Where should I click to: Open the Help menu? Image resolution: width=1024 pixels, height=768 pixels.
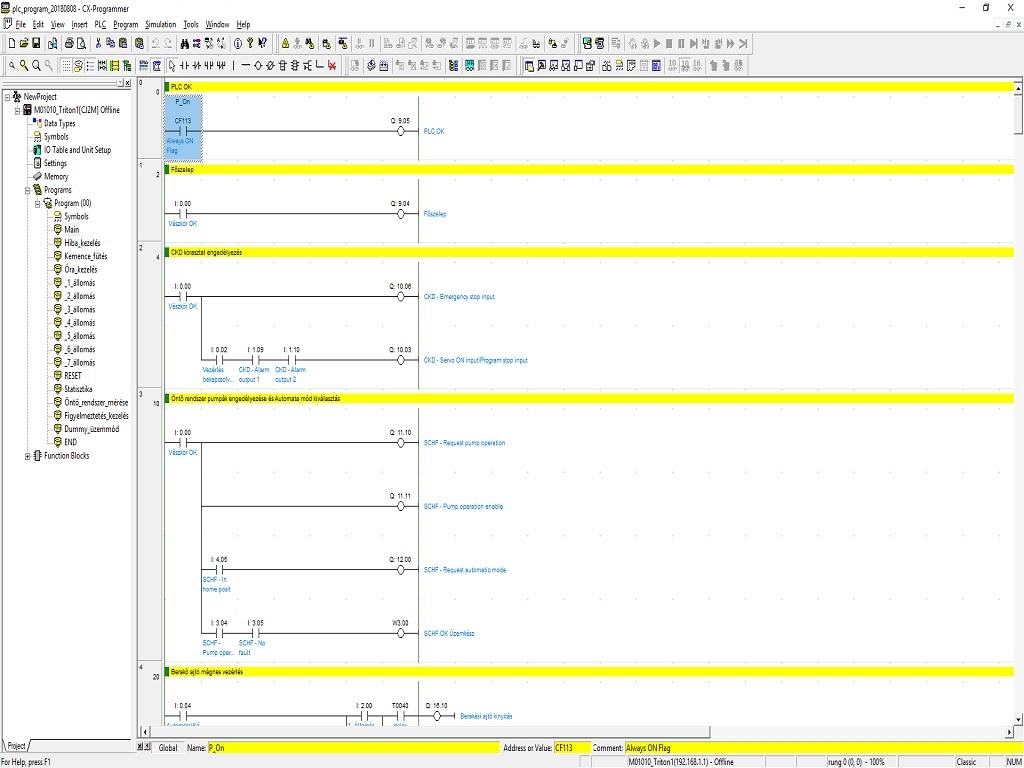[x=244, y=25]
